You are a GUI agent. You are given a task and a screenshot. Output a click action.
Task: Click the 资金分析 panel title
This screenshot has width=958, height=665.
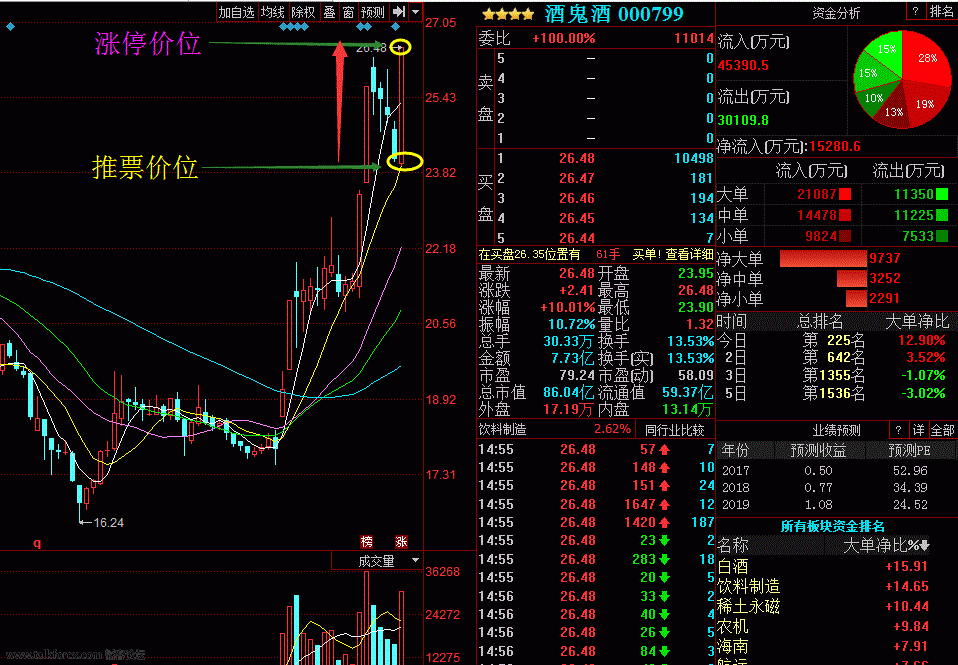(x=836, y=13)
